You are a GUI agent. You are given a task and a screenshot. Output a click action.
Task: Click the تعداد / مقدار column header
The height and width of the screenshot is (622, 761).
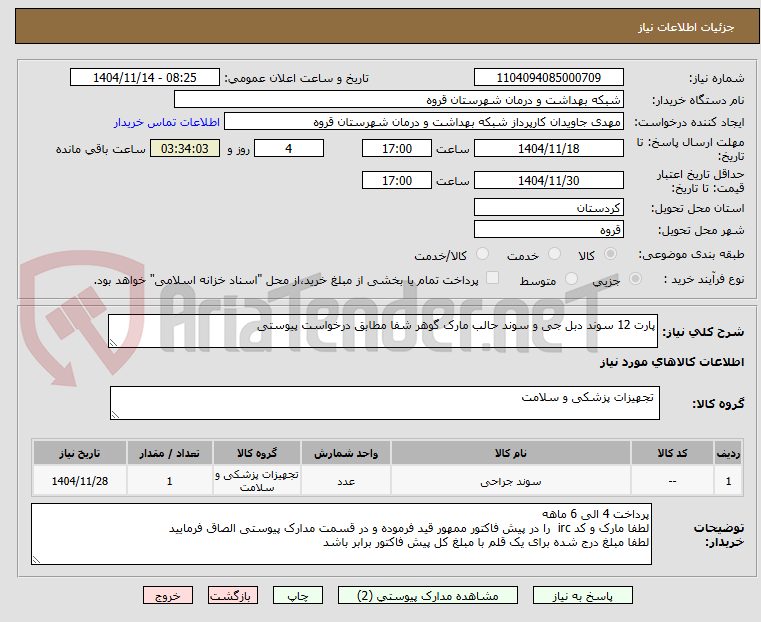tap(169, 453)
